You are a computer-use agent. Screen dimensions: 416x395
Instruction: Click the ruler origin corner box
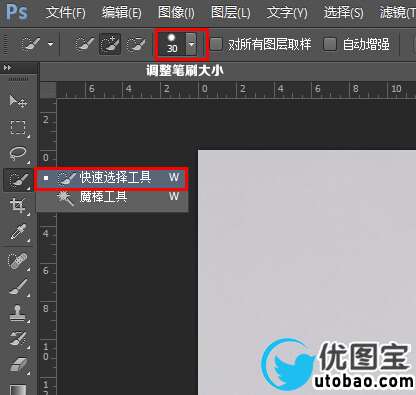pyautogui.click(x=48, y=90)
